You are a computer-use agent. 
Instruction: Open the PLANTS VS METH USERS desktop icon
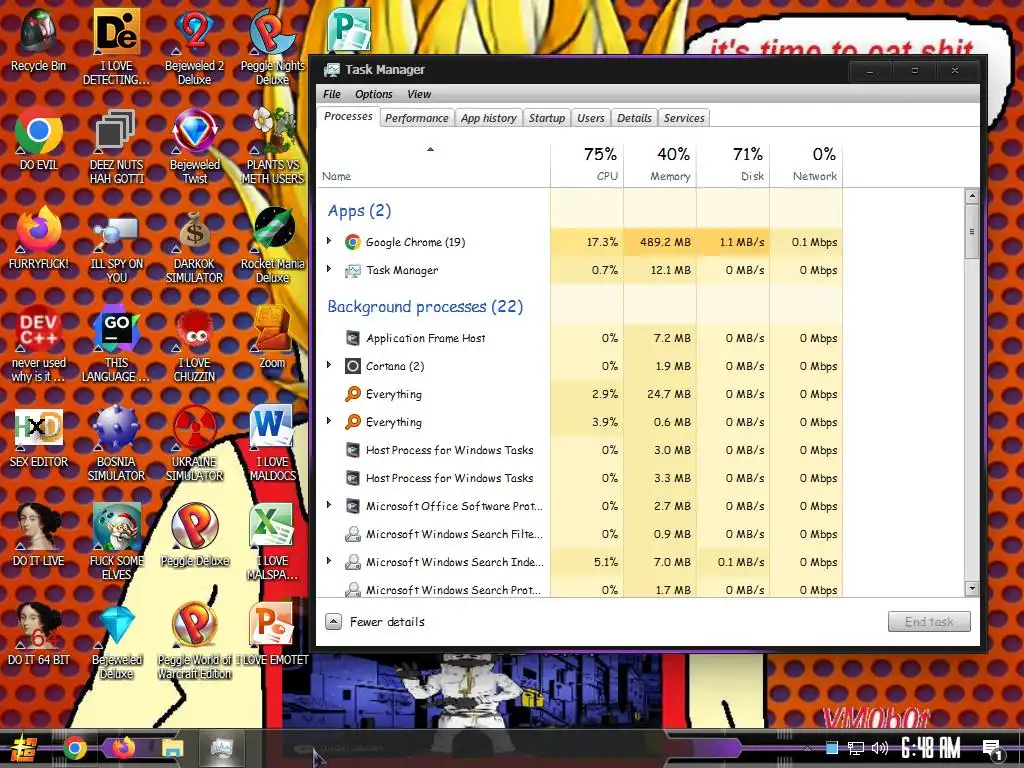(x=272, y=146)
